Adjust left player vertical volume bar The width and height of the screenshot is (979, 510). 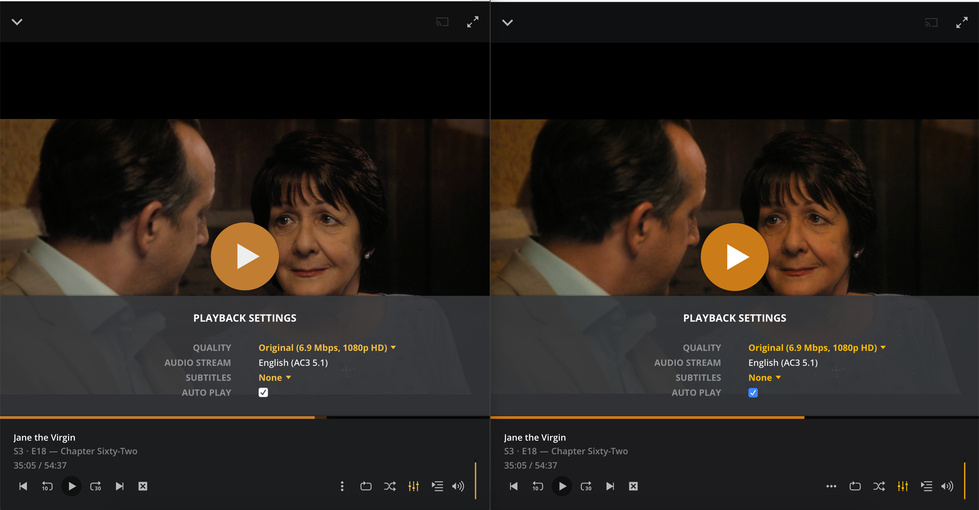pyautogui.click(x=476, y=481)
